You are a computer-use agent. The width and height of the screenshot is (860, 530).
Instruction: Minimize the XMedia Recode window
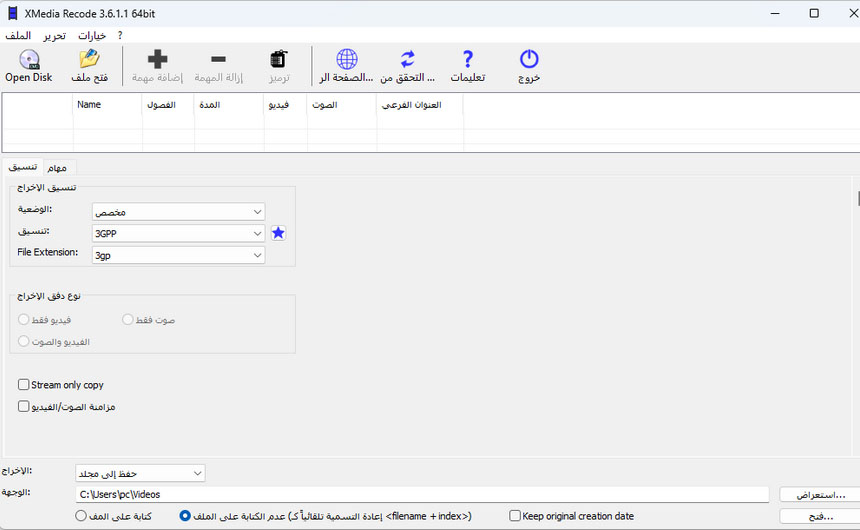pos(775,13)
